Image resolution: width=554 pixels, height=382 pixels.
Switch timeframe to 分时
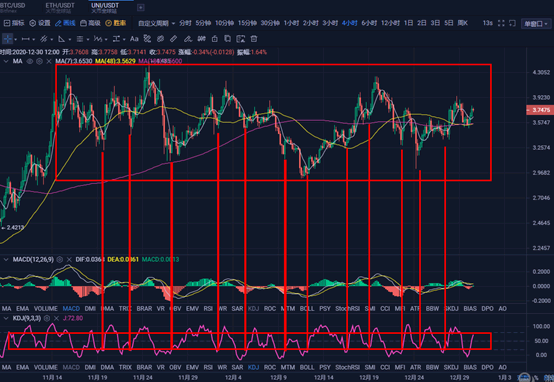(x=185, y=23)
